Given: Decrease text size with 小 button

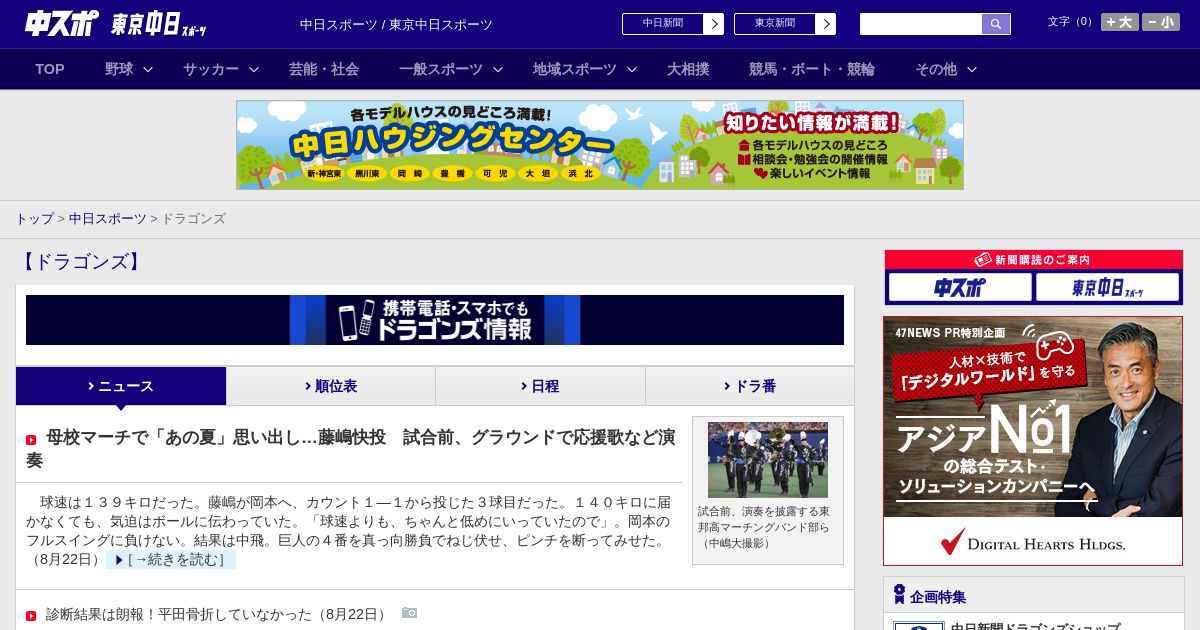Looking at the screenshot, I should click(x=1161, y=22).
